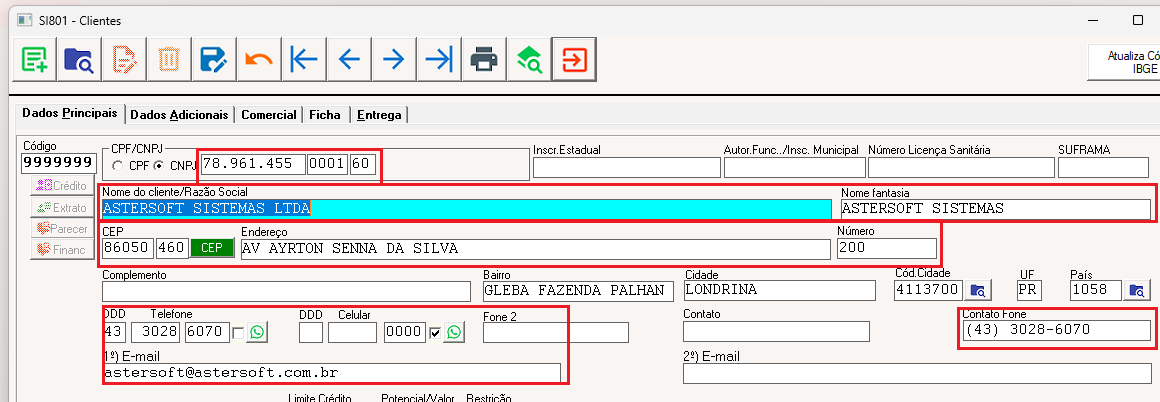
Task: Click the edit document toolbar icon
Action: [124, 59]
